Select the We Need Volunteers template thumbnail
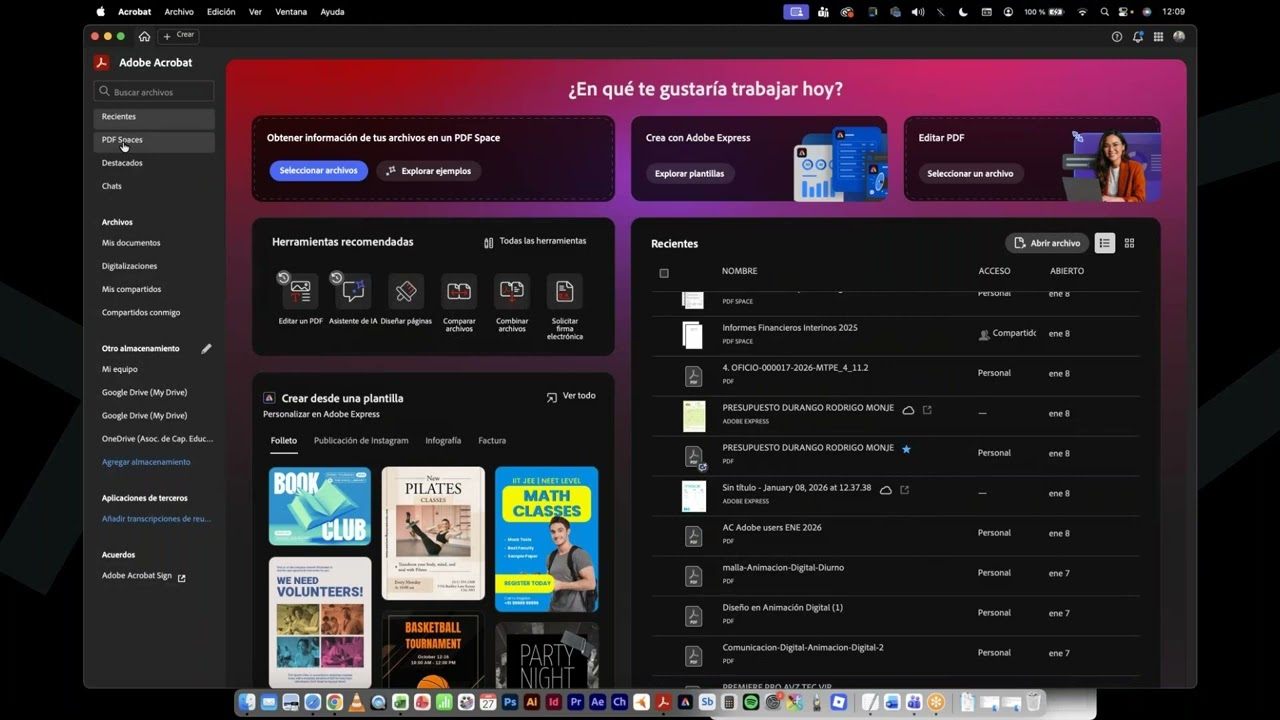 coord(320,621)
